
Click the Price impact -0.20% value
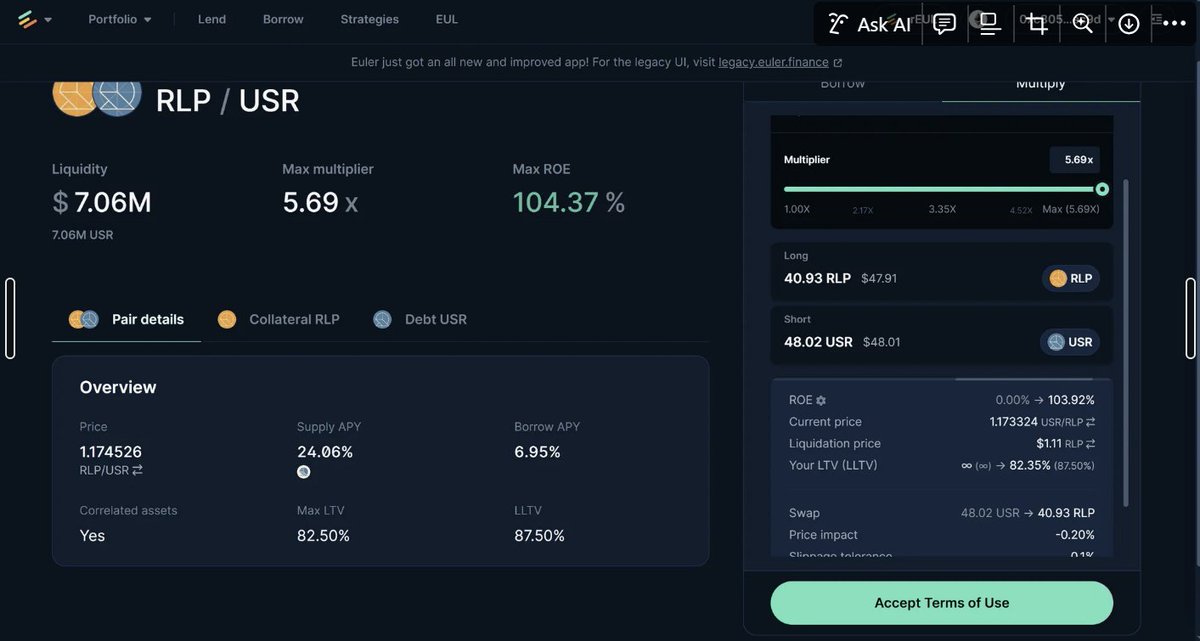pyautogui.click(x=1074, y=535)
